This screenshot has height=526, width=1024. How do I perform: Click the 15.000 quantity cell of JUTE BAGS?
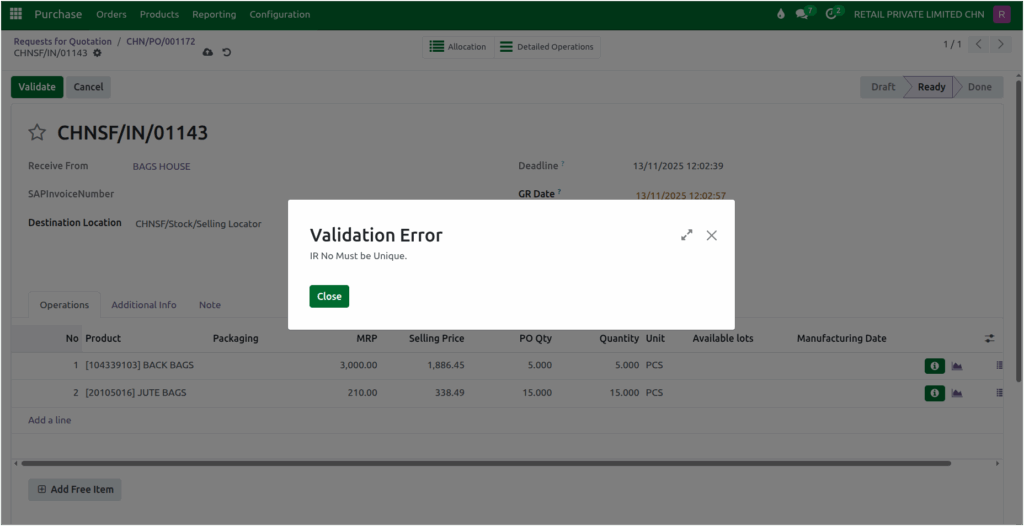coord(624,393)
